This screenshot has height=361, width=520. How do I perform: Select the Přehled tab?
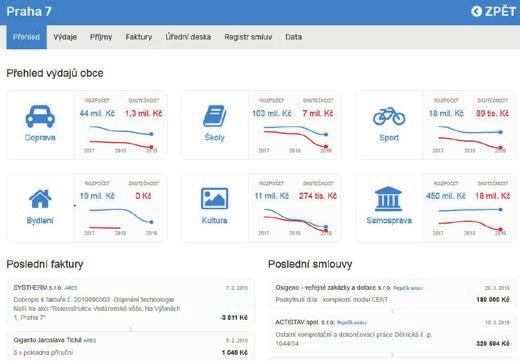pyautogui.click(x=26, y=37)
